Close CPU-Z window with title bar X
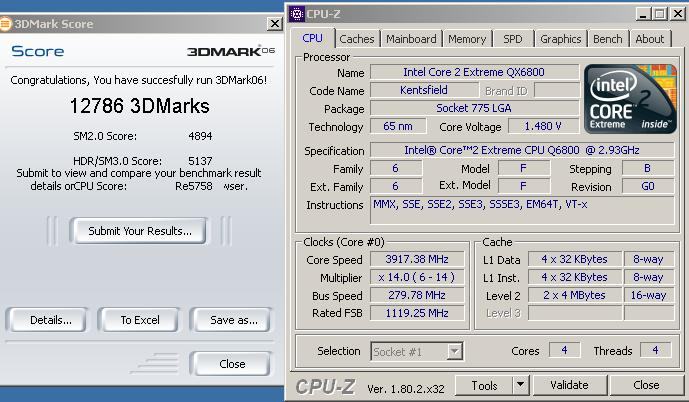Viewport: 689px width, 402px height. coord(678,14)
